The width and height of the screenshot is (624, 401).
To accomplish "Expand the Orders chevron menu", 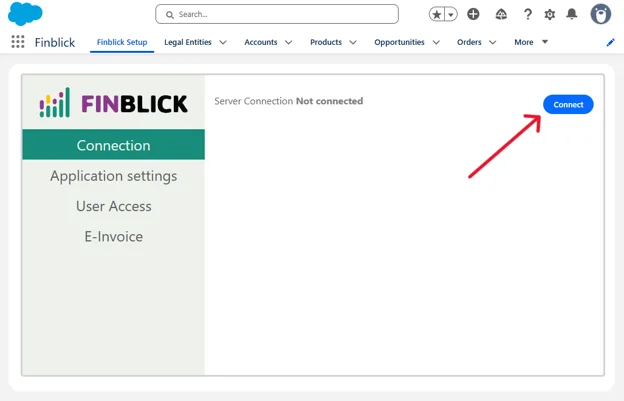I will point(493,42).
